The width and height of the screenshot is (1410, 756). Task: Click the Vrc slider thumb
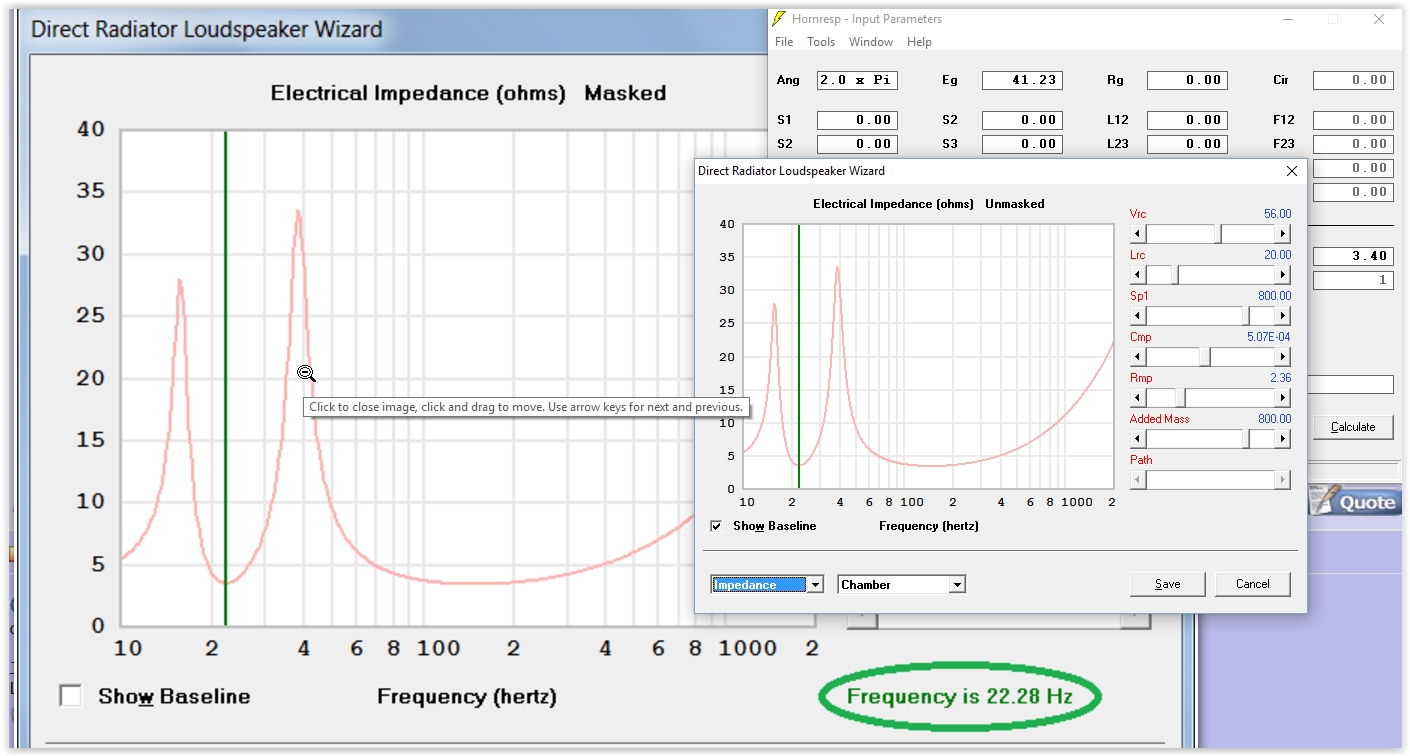click(1218, 234)
